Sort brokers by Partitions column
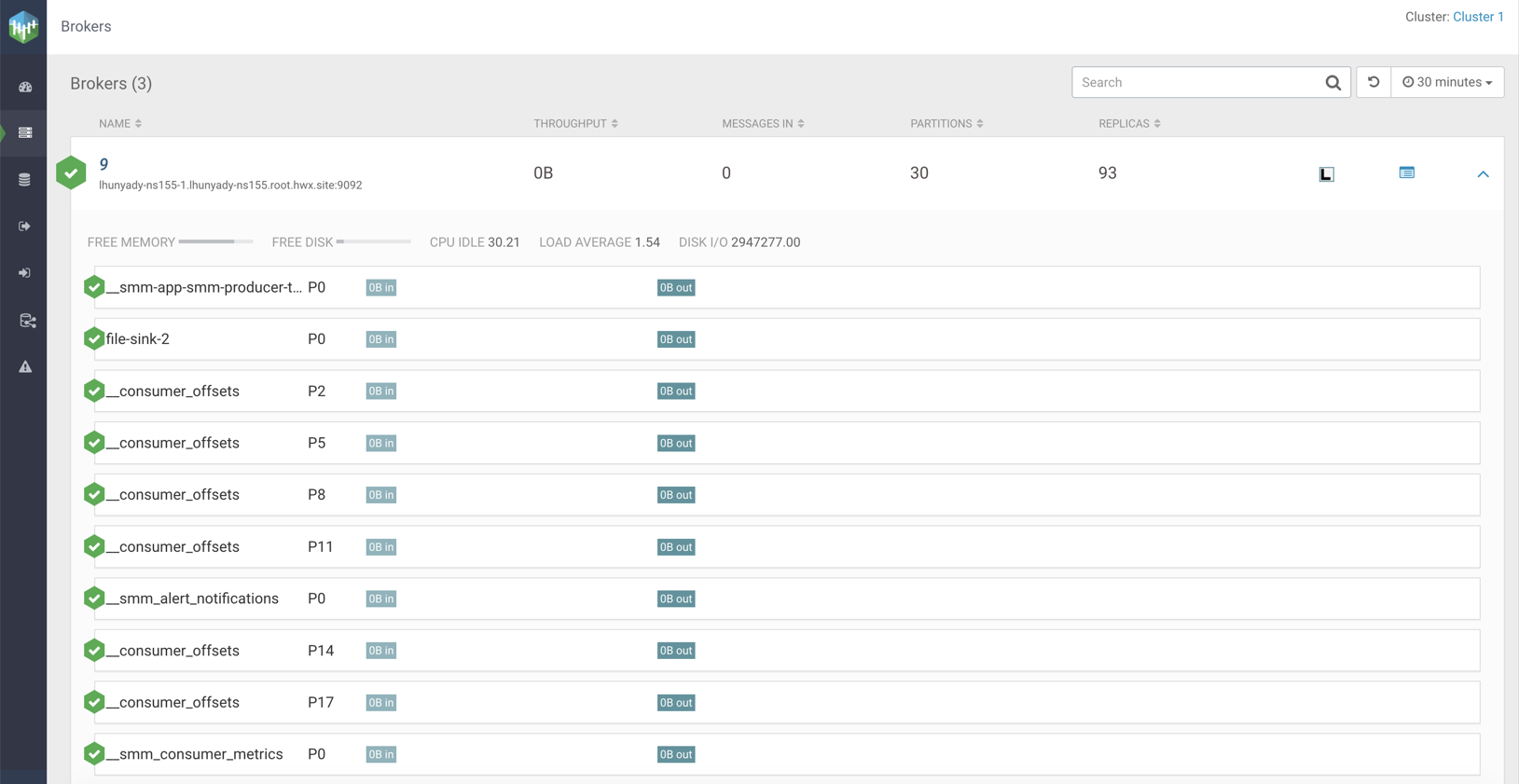 tap(946, 123)
